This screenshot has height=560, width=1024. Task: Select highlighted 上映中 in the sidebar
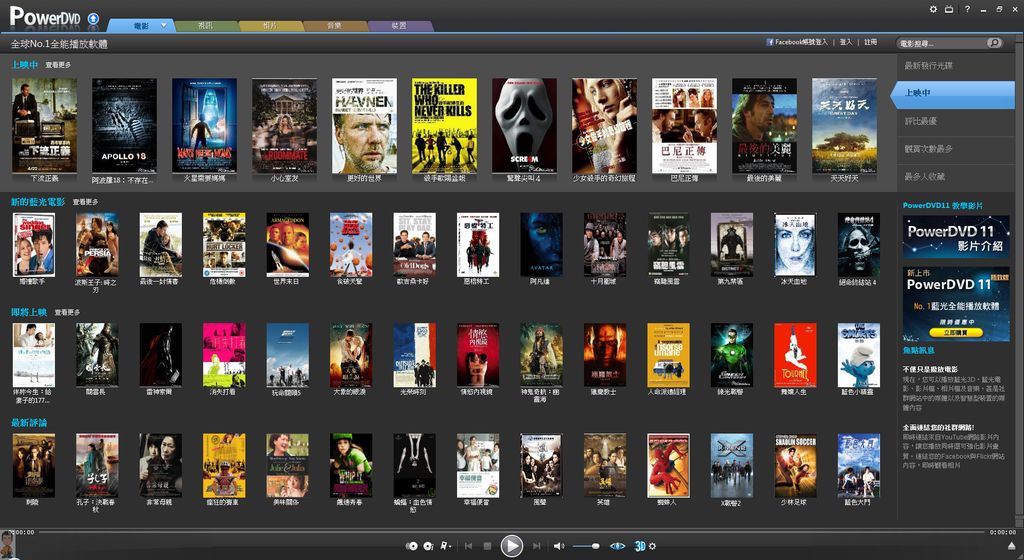pos(953,93)
